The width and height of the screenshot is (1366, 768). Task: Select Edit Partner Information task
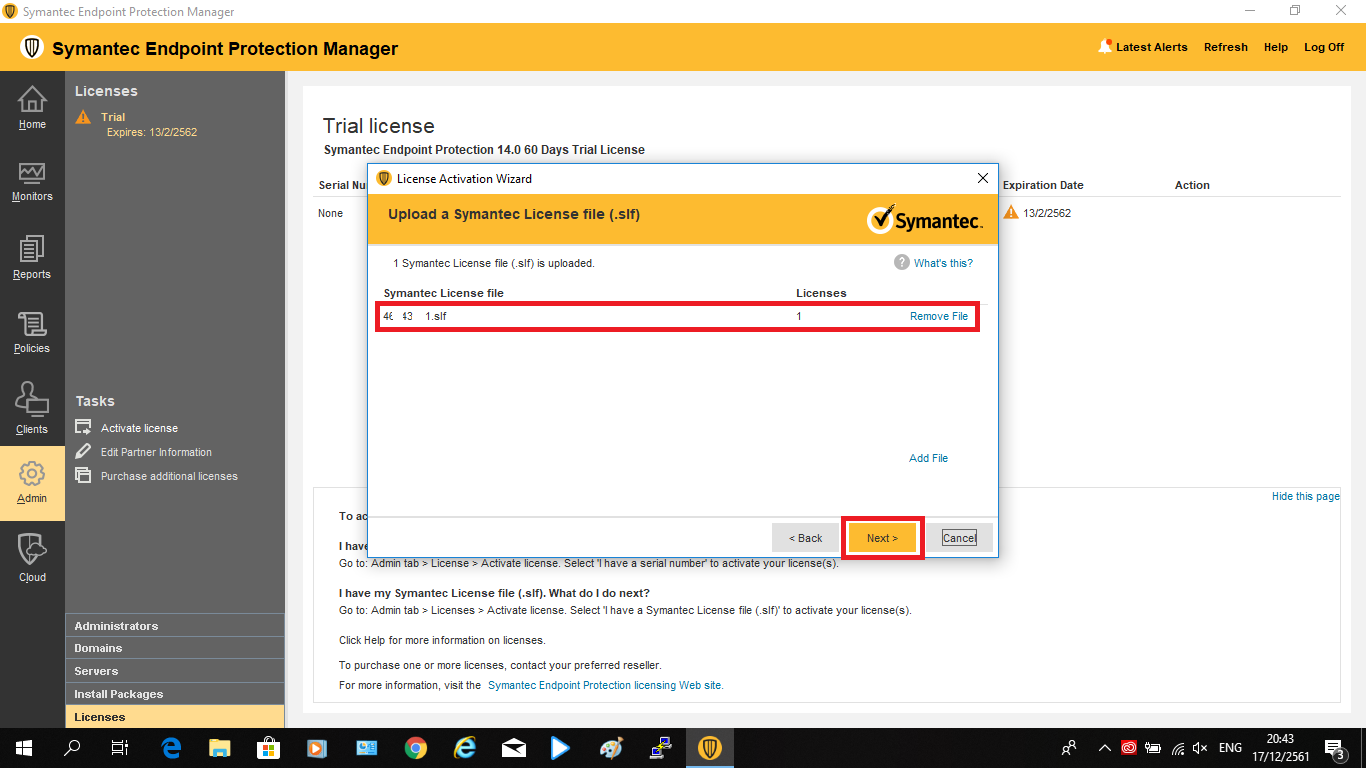(156, 452)
